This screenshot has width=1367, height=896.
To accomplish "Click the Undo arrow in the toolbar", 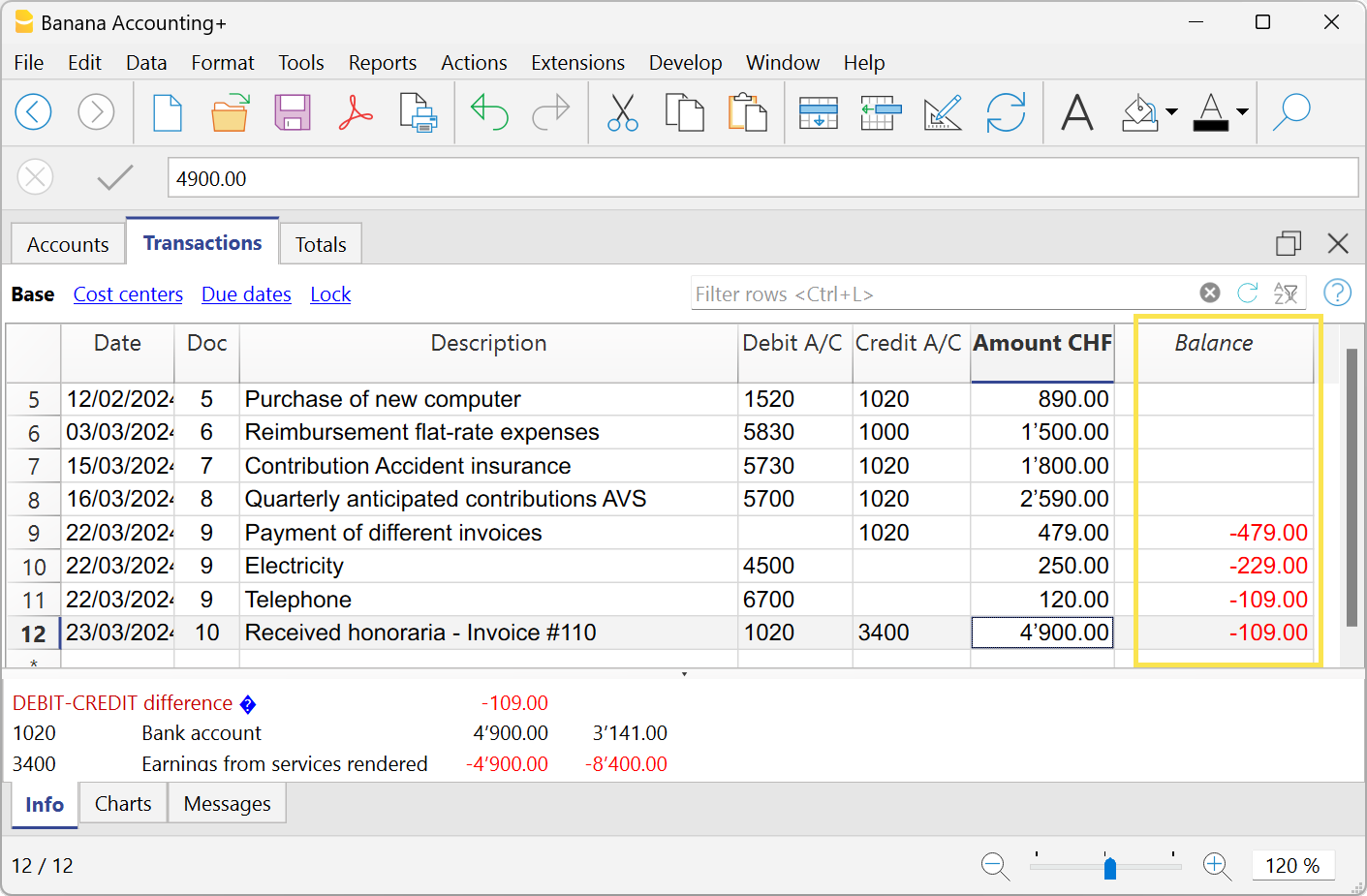I will click(x=489, y=112).
